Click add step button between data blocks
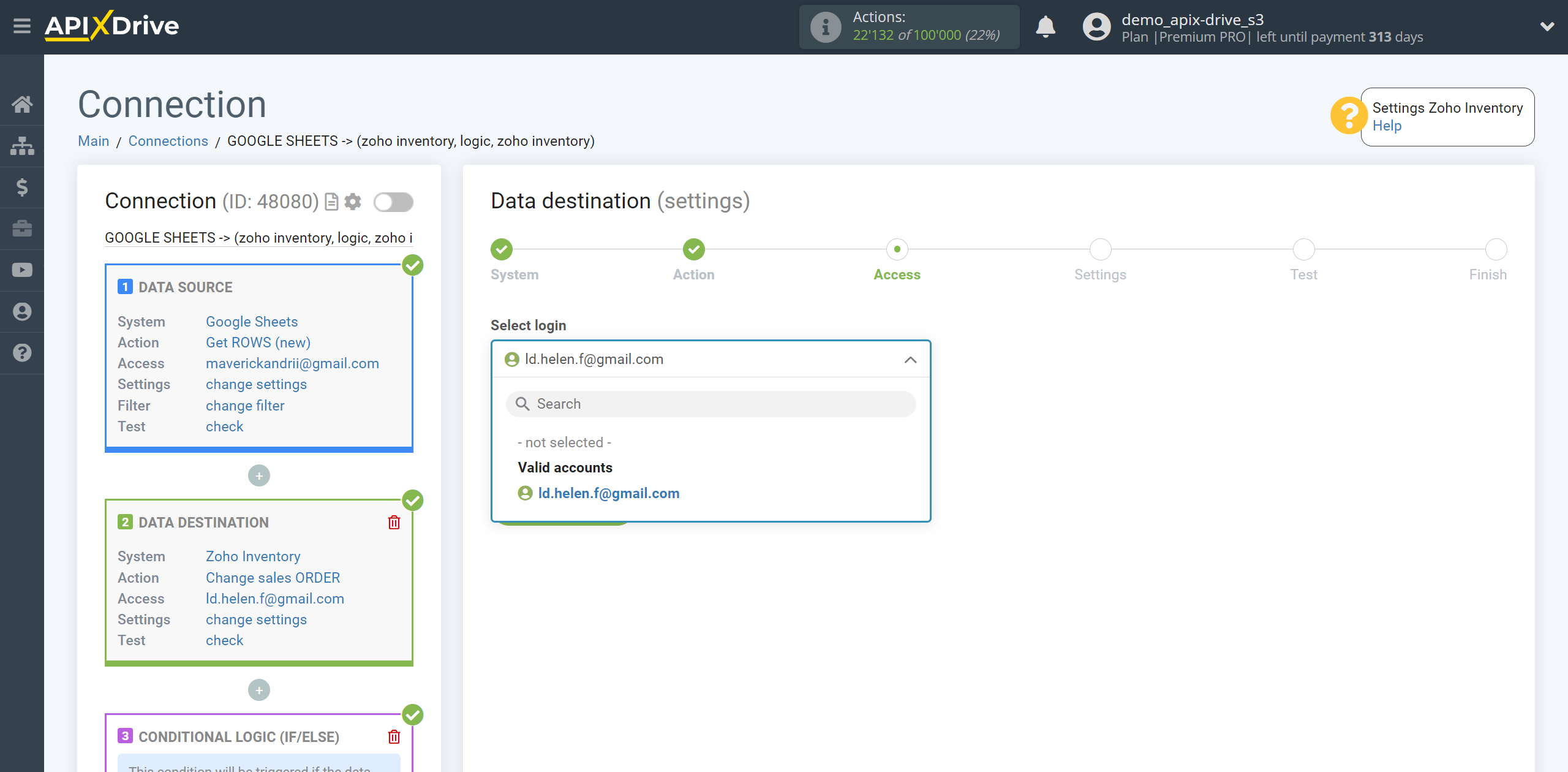 click(x=259, y=475)
